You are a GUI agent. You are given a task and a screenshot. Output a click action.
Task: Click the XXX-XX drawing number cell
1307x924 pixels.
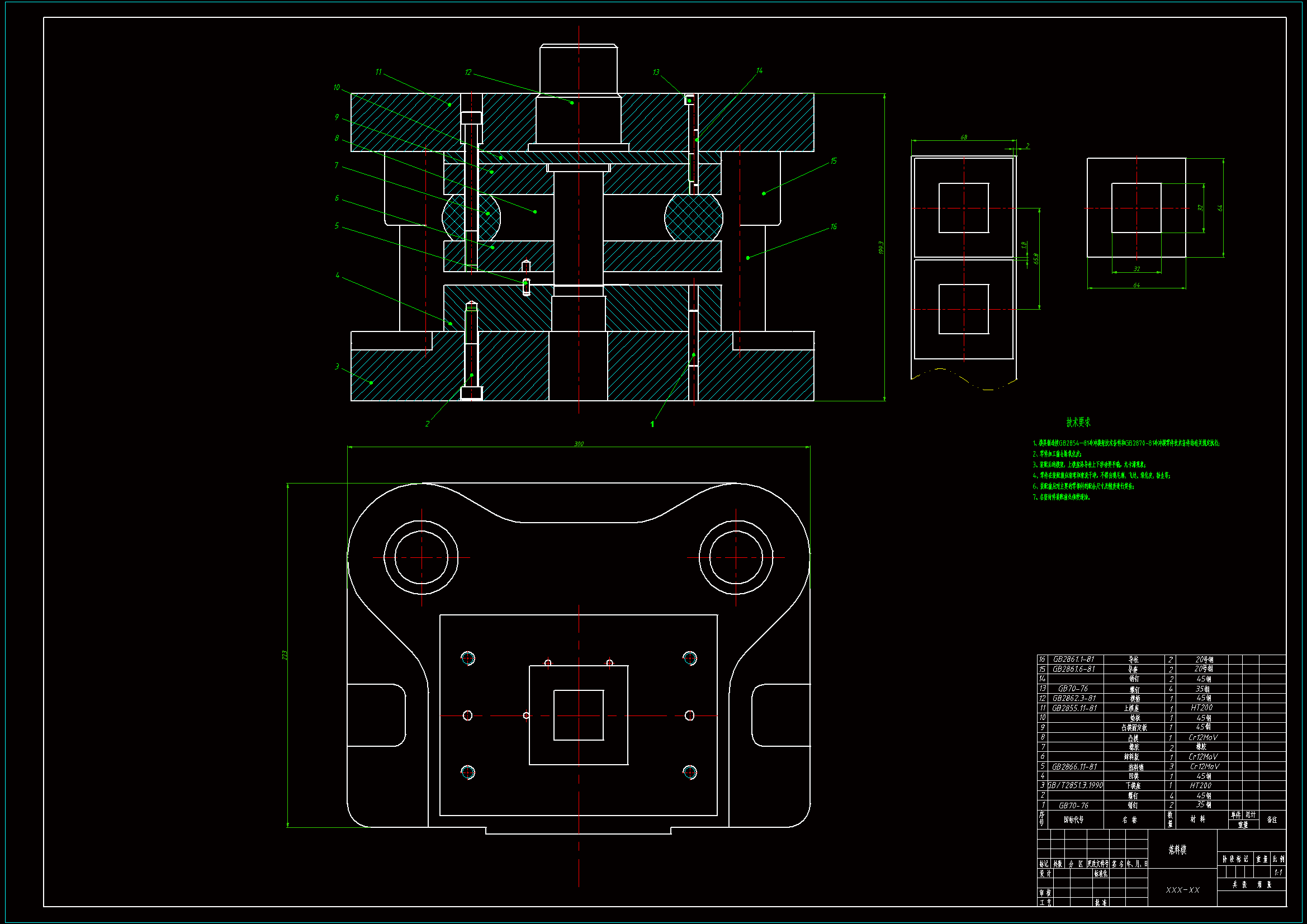pyautogui.click(x=1182, y=890)
